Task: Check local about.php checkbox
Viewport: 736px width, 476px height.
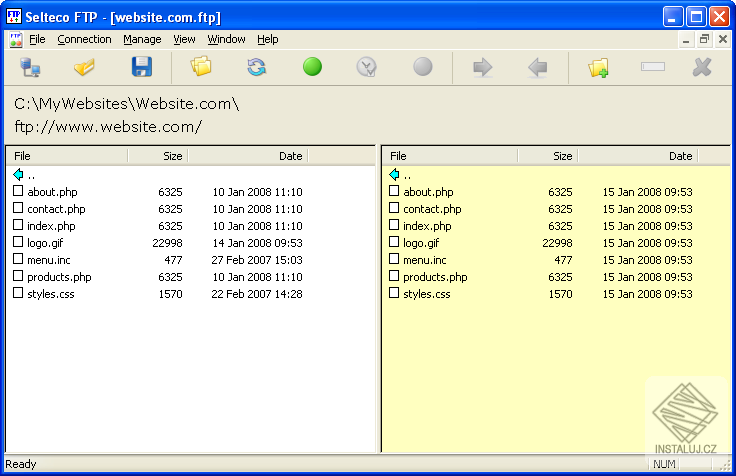Action: pos(18,191)
